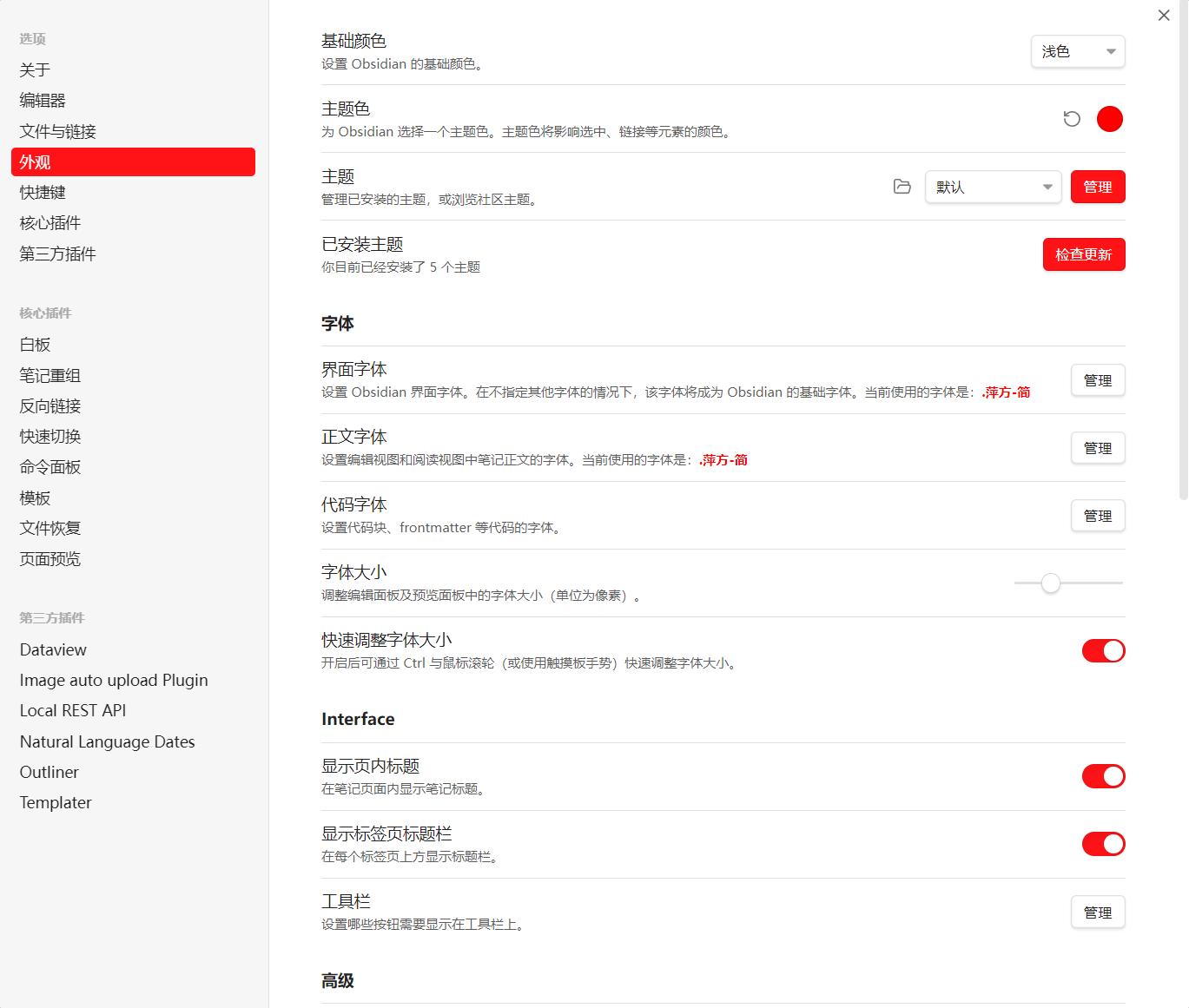1189x1008 pixels.
Task: Open 核心插件 in the options list
Action: pos(133,223)
